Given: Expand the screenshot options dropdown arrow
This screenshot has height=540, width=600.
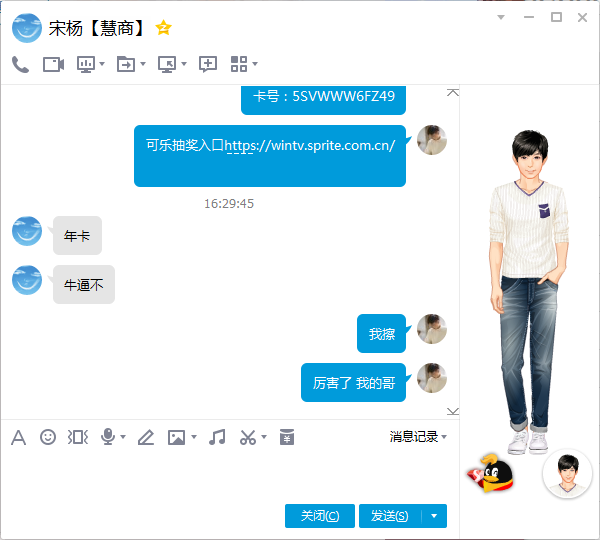Looking at the screenshot, I should point(264,437).
